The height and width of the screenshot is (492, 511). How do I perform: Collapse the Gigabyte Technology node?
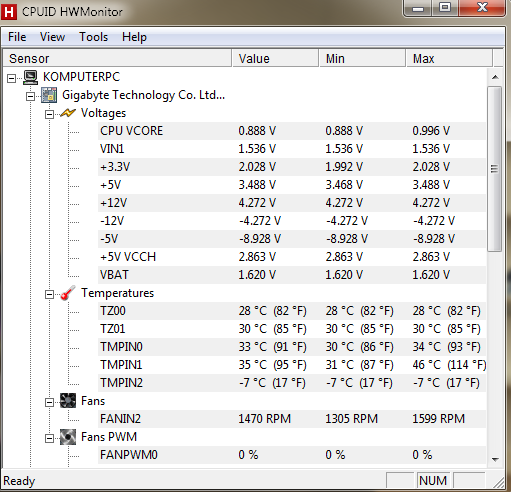(30, 97)
